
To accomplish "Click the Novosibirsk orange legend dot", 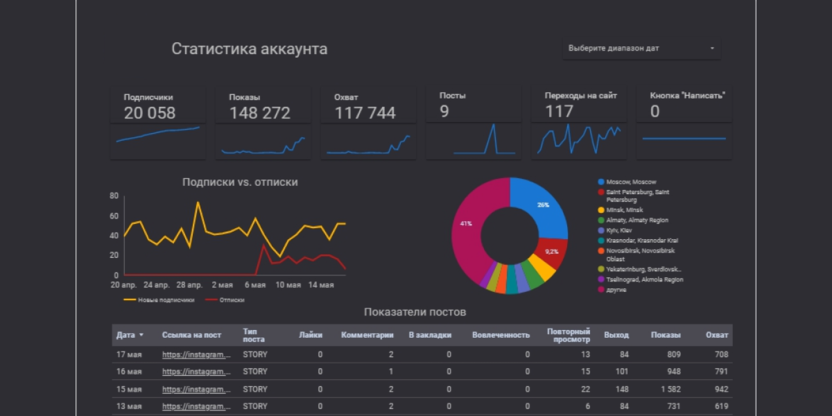I will 600,249.
